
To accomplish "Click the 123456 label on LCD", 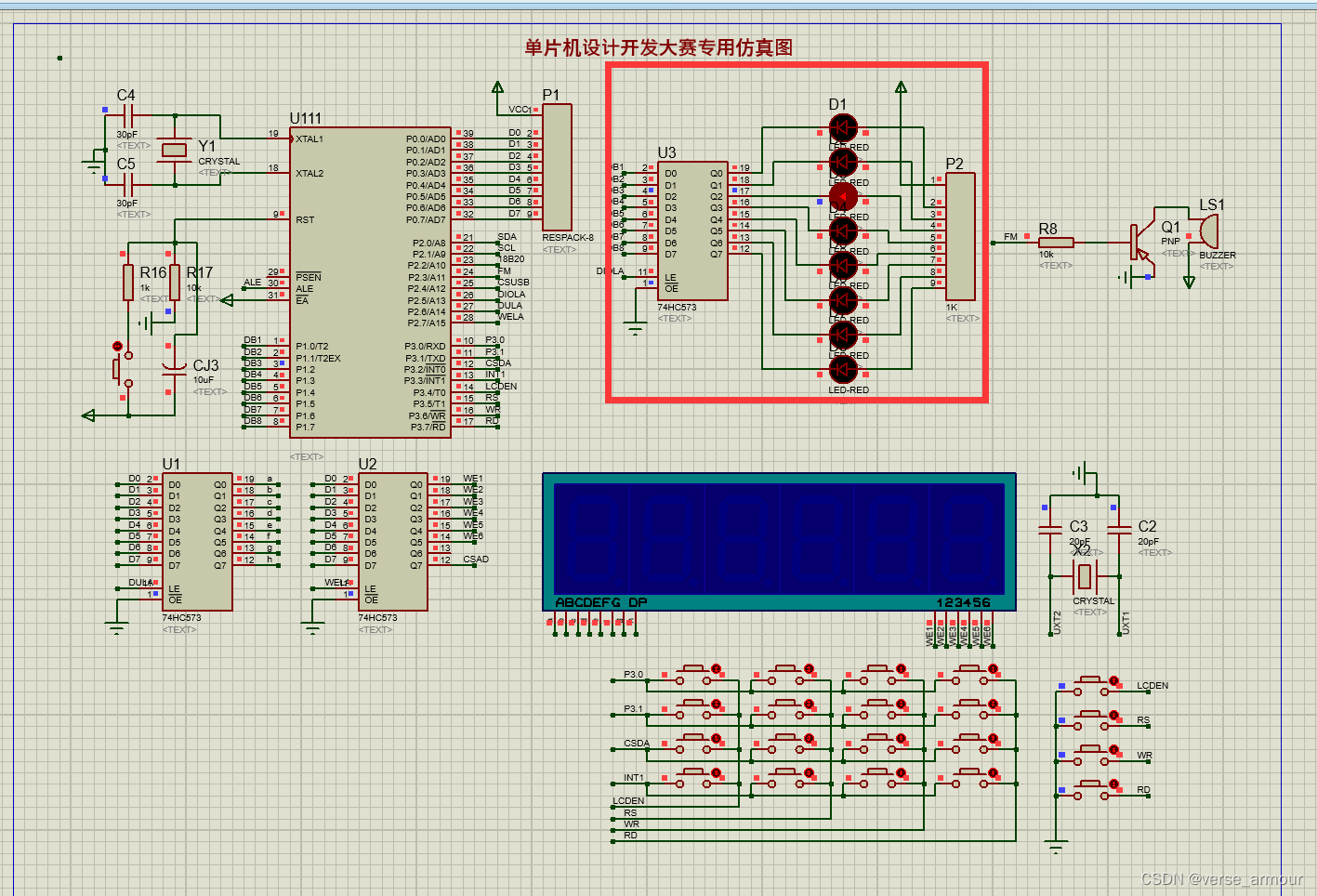I will click(964, 602).
